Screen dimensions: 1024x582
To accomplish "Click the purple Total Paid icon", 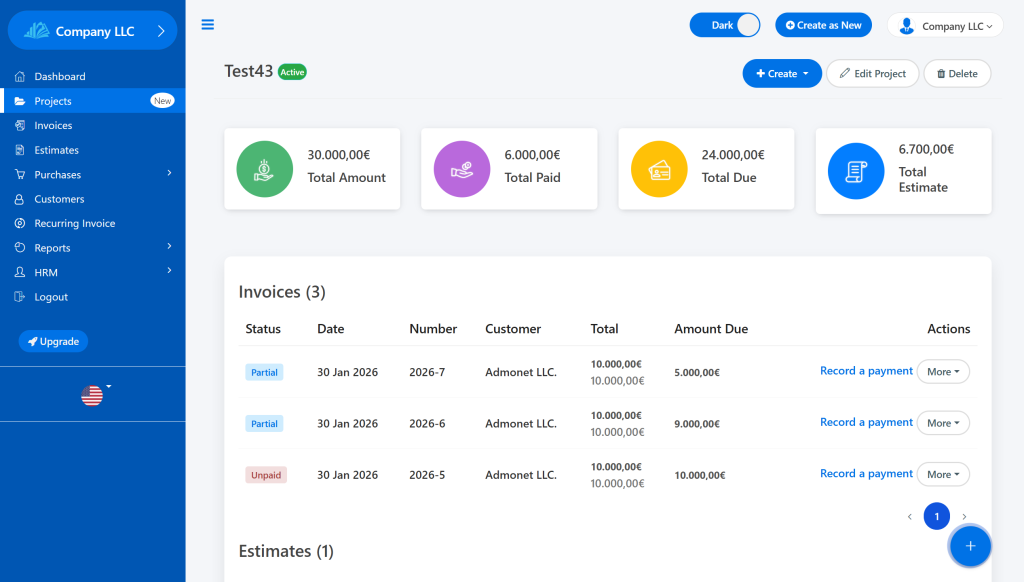I will point(461,169).
